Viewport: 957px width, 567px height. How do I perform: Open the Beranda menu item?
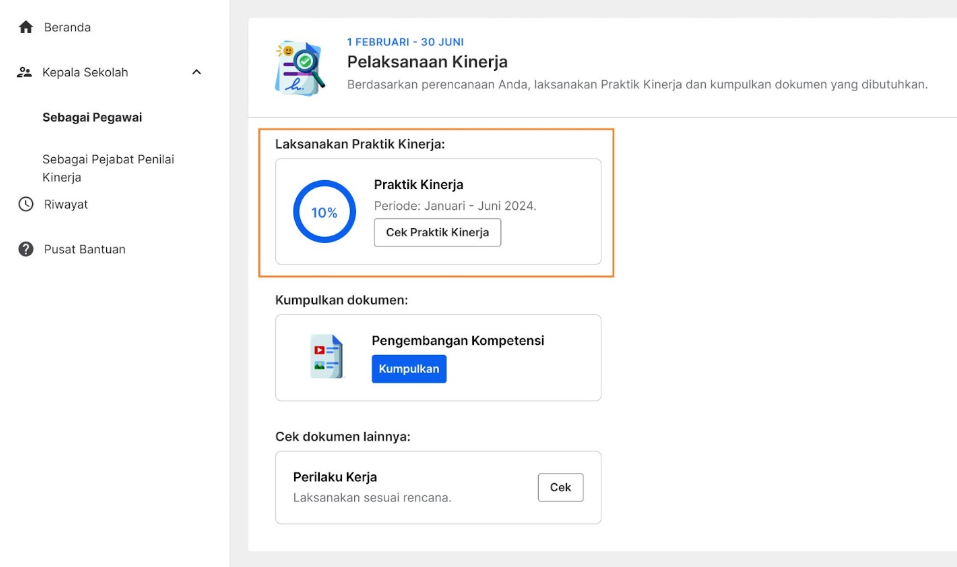click(67, 27)
